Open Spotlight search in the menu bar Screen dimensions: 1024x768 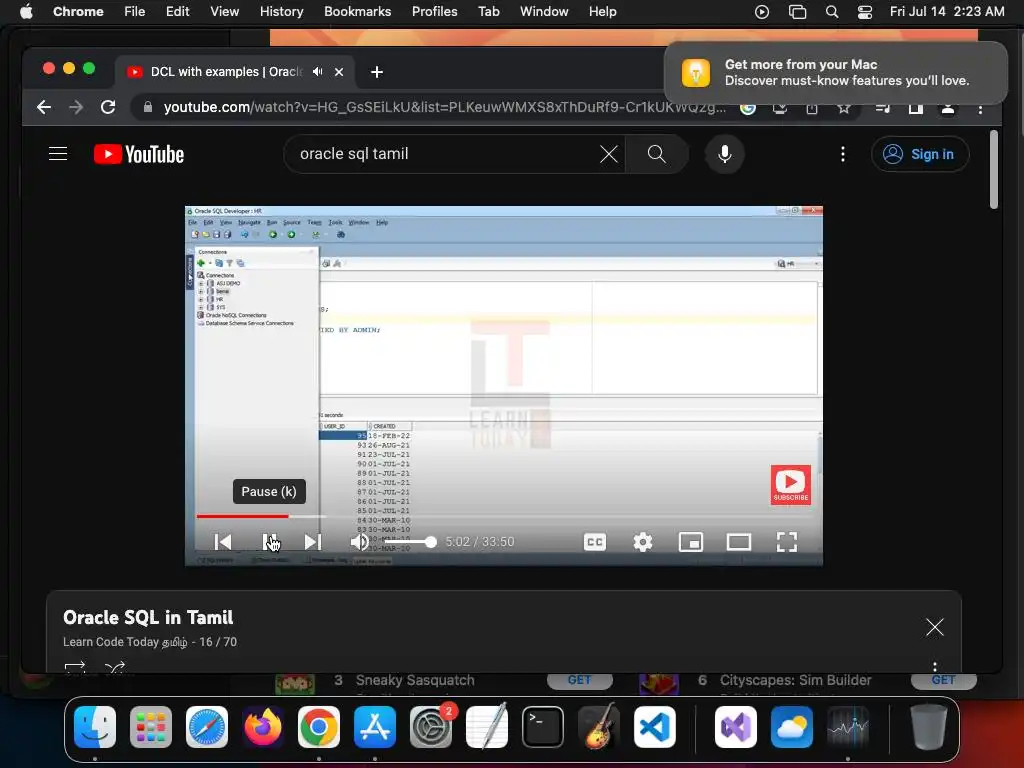point(831,12)
